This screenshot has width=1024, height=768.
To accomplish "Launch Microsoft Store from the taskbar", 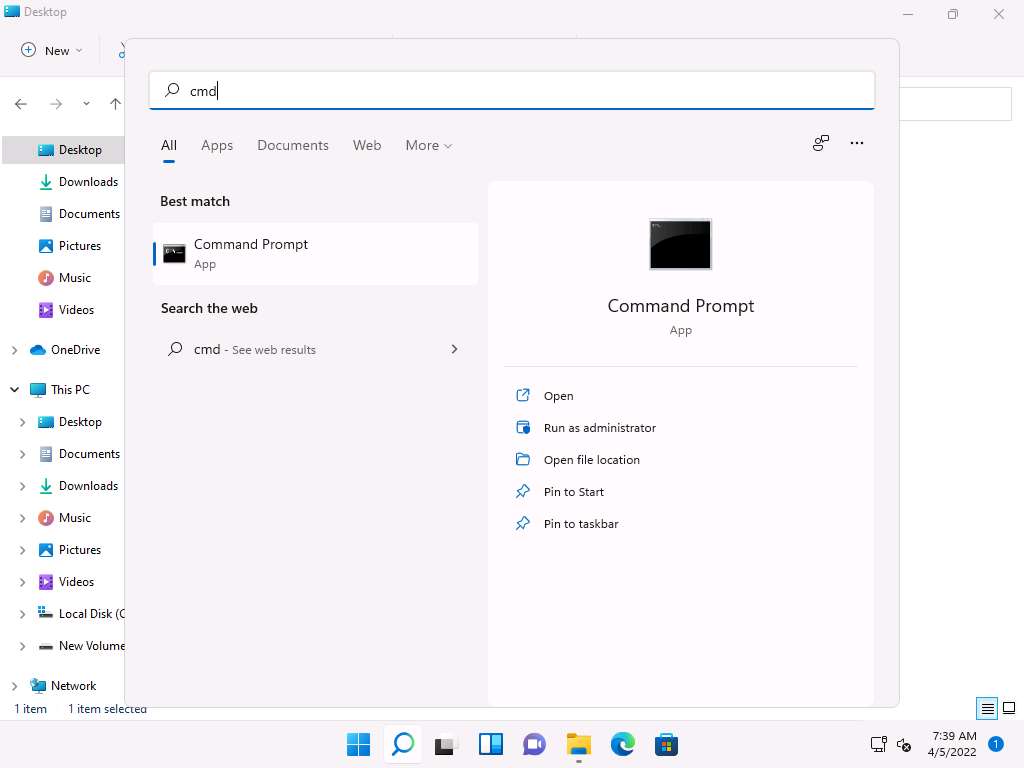I will (x=667, y=744).
